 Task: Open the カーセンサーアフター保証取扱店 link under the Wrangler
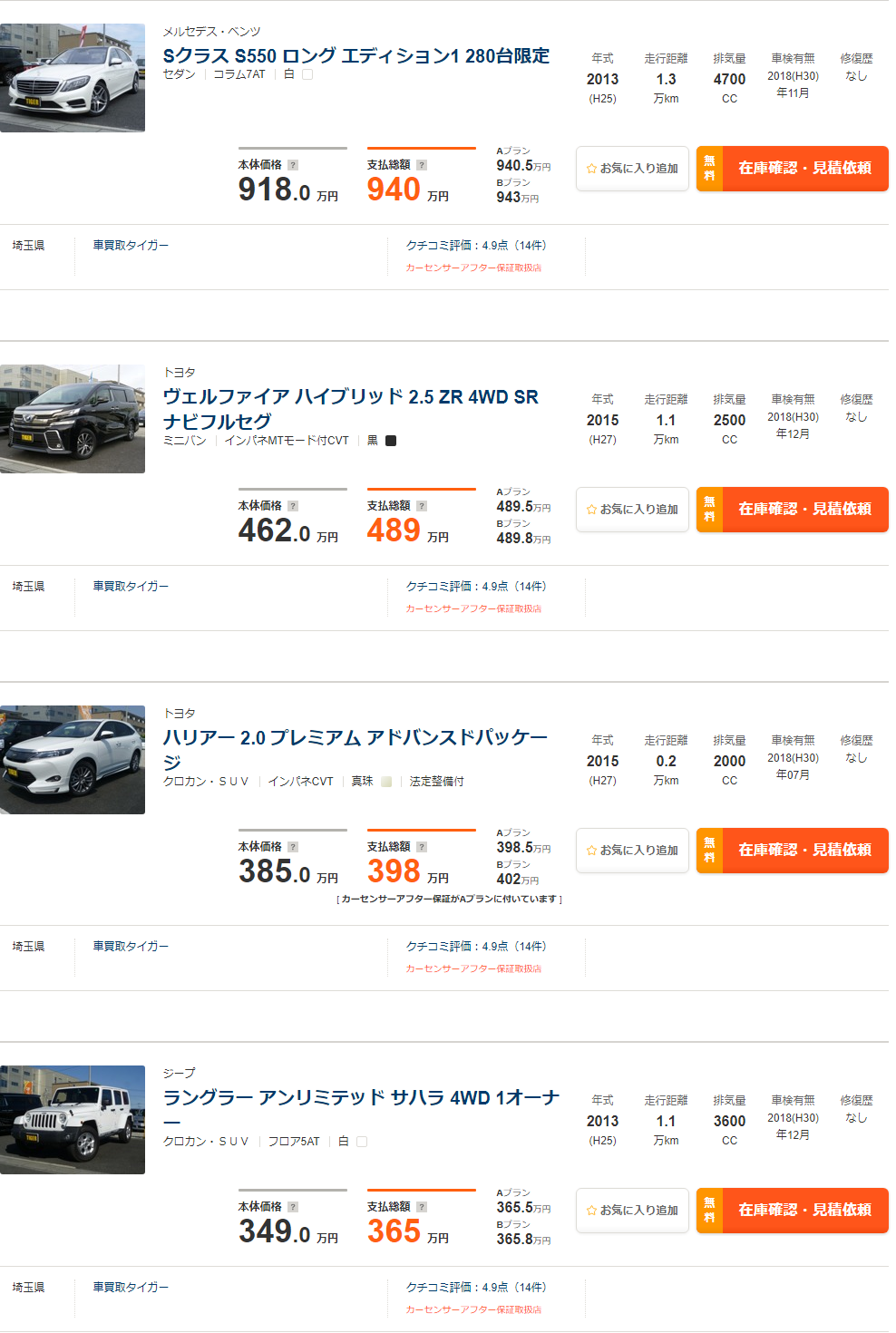click(x=473, y=1309)
